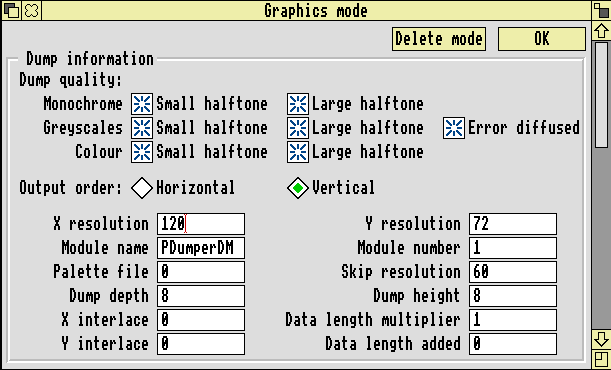Screen dimensions: 611x370
Task: Click the vertical scrollbar slider
Action: pyautogui.click(x=601, y=95)
